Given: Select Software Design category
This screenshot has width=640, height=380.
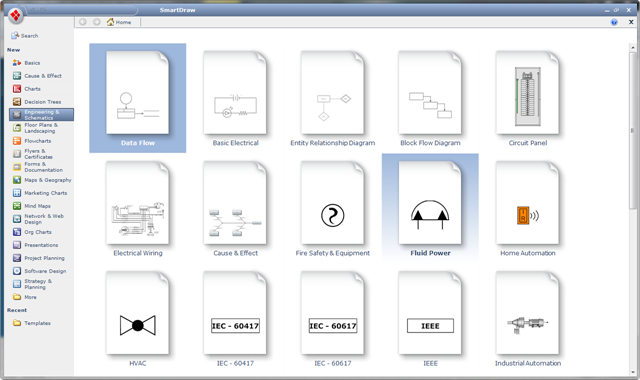Looking at the screenshot, I should point(39,271).
